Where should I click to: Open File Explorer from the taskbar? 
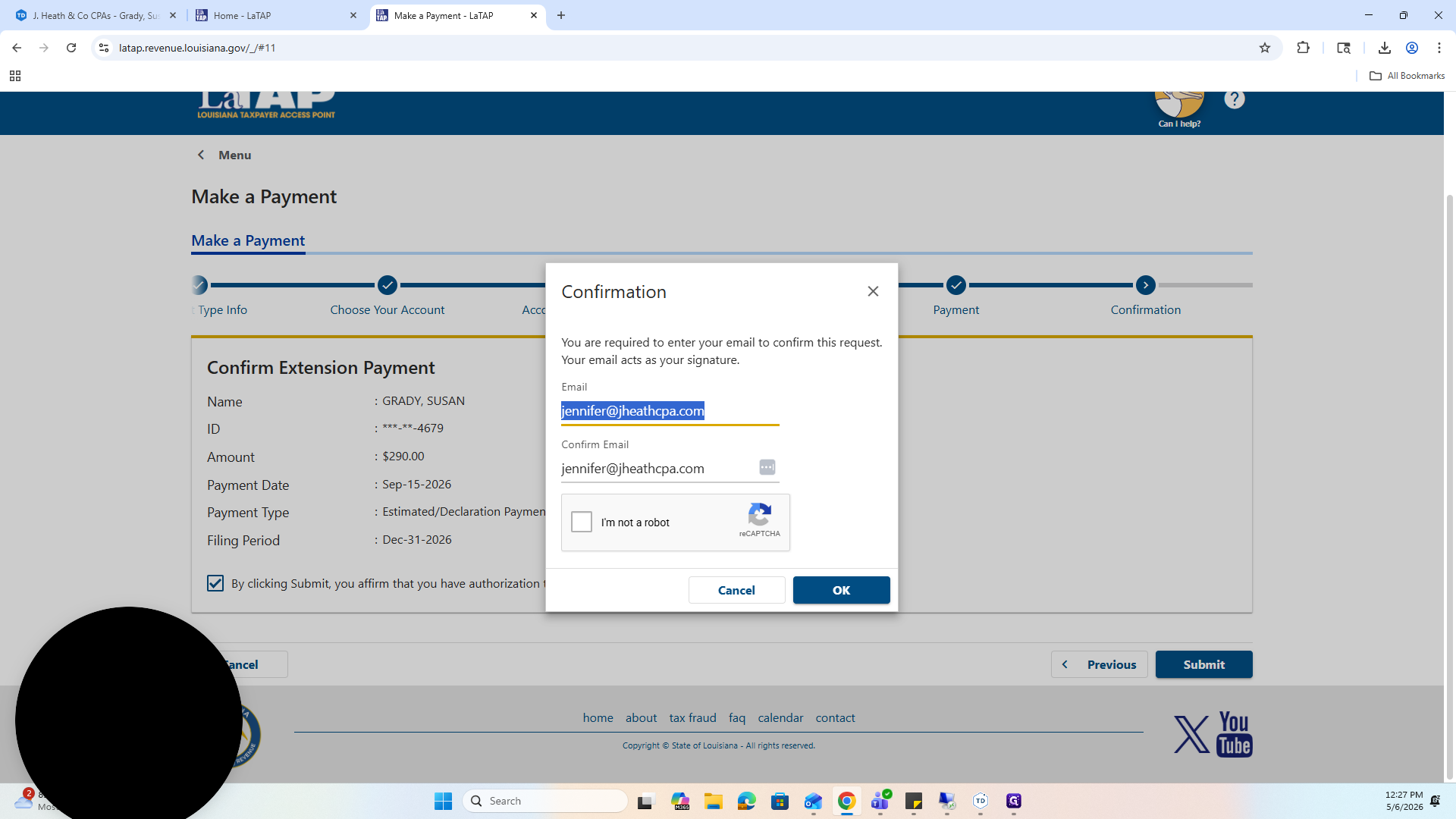tap(713, 801)
